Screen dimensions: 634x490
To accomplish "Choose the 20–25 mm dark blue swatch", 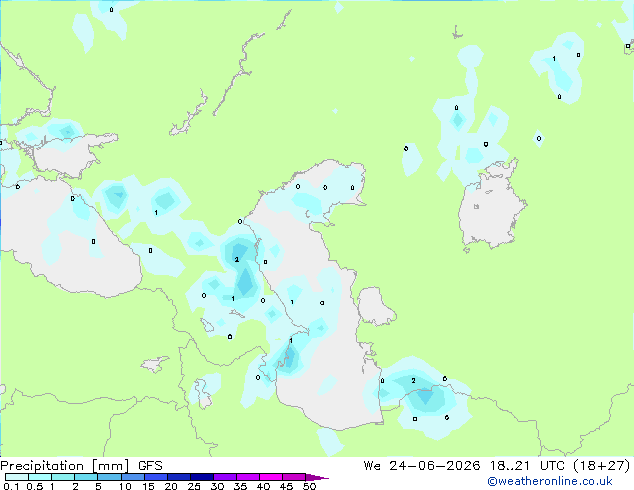I will 179,477.
